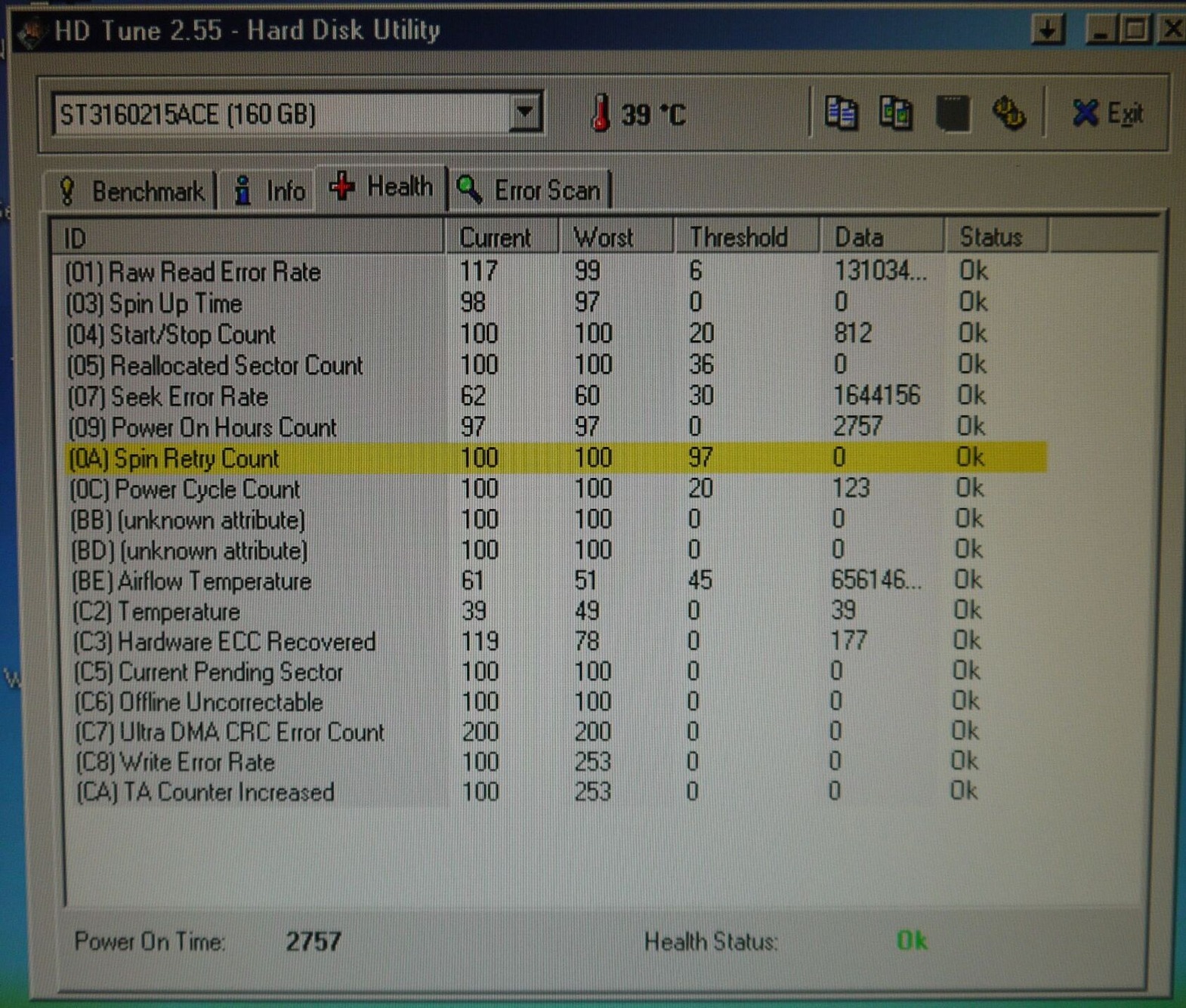Click the save screenshot dark square icon
This screenshot has height=1008, width=1186.
coord(953,114)
